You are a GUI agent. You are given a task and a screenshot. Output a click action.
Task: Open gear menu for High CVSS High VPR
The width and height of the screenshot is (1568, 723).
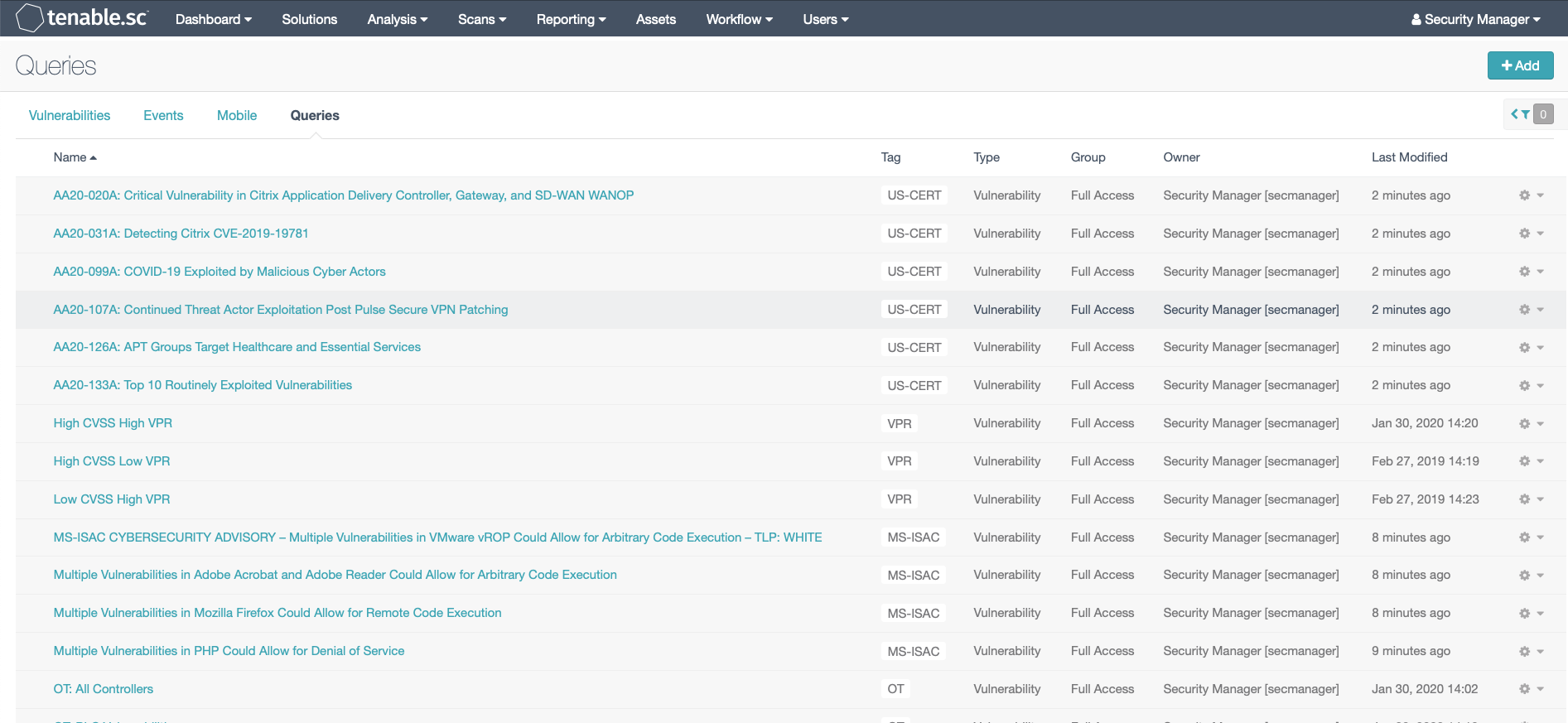(1531, 423)
